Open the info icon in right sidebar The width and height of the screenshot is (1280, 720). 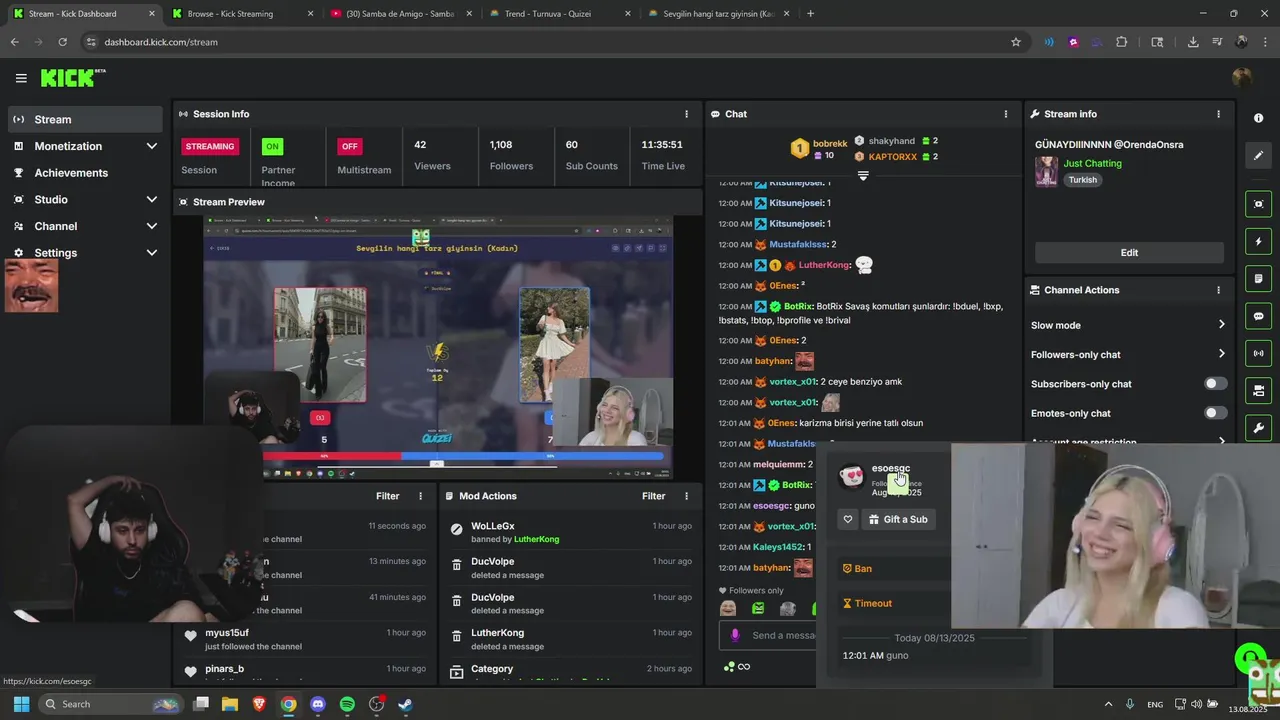[1258, 118]
